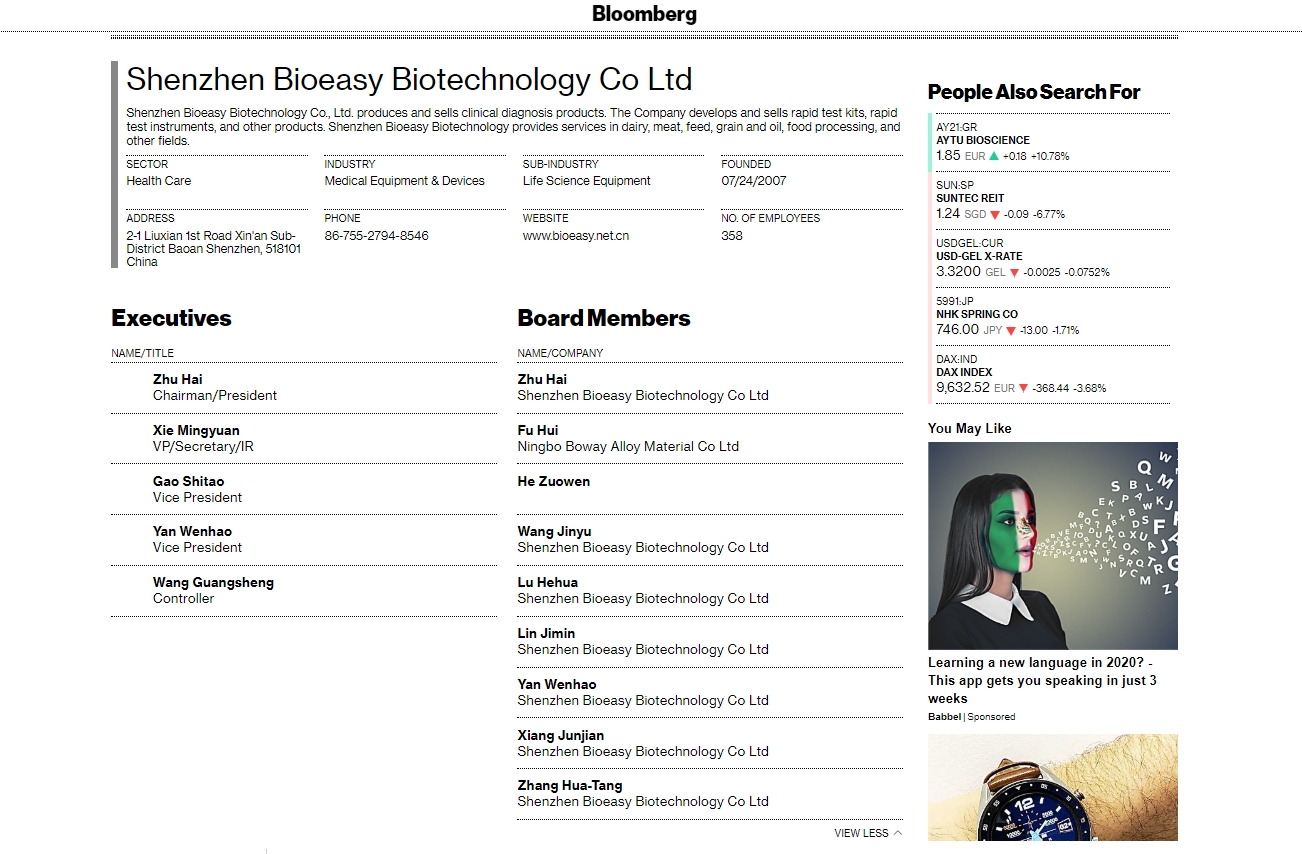Click the Babbel language ad image
Image resolution: width=1302 pixels, height=854 pixels.
tap(1052, 546)
